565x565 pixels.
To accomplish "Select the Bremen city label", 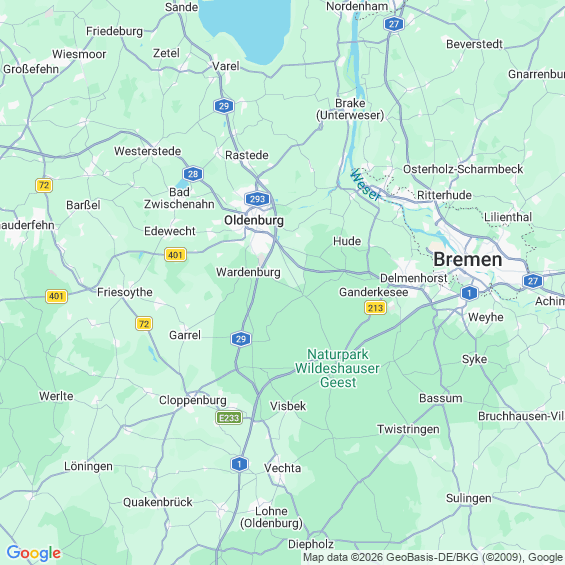I will click(x=468, y=259).
